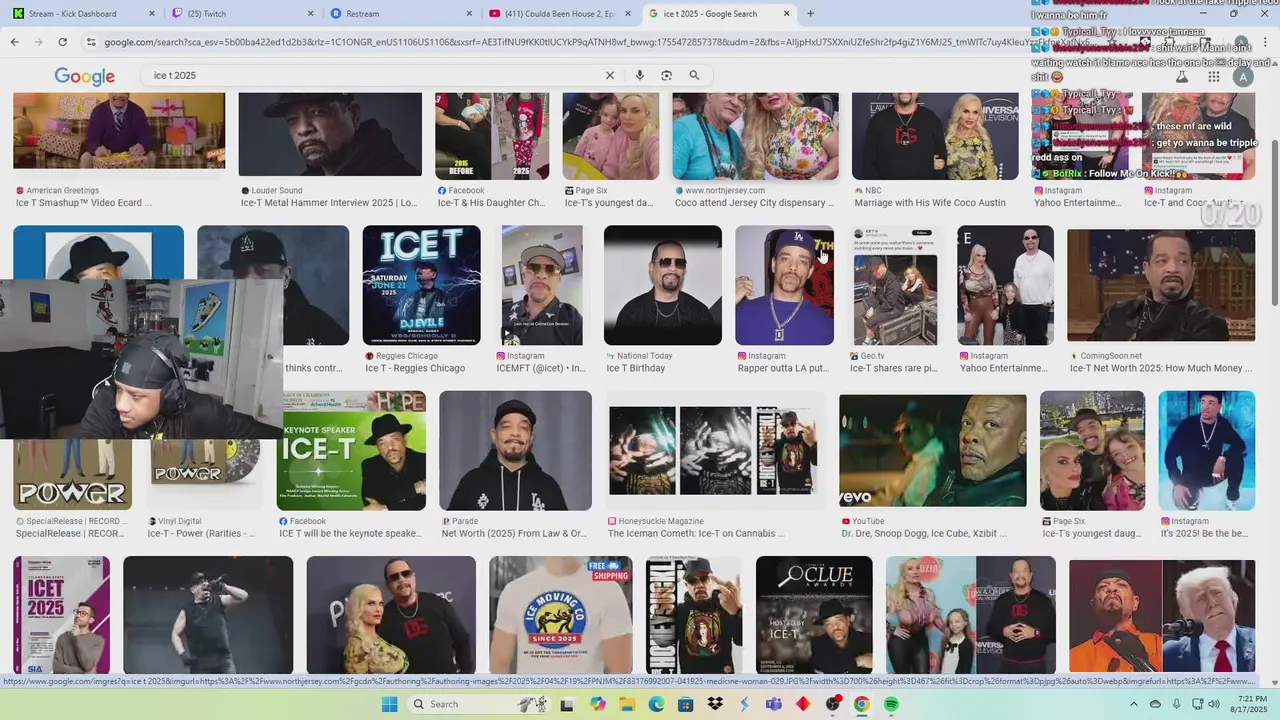Open Search Labs flask icon
The width and height of the screenshot is (1280, 720).
coord(1181,77)
